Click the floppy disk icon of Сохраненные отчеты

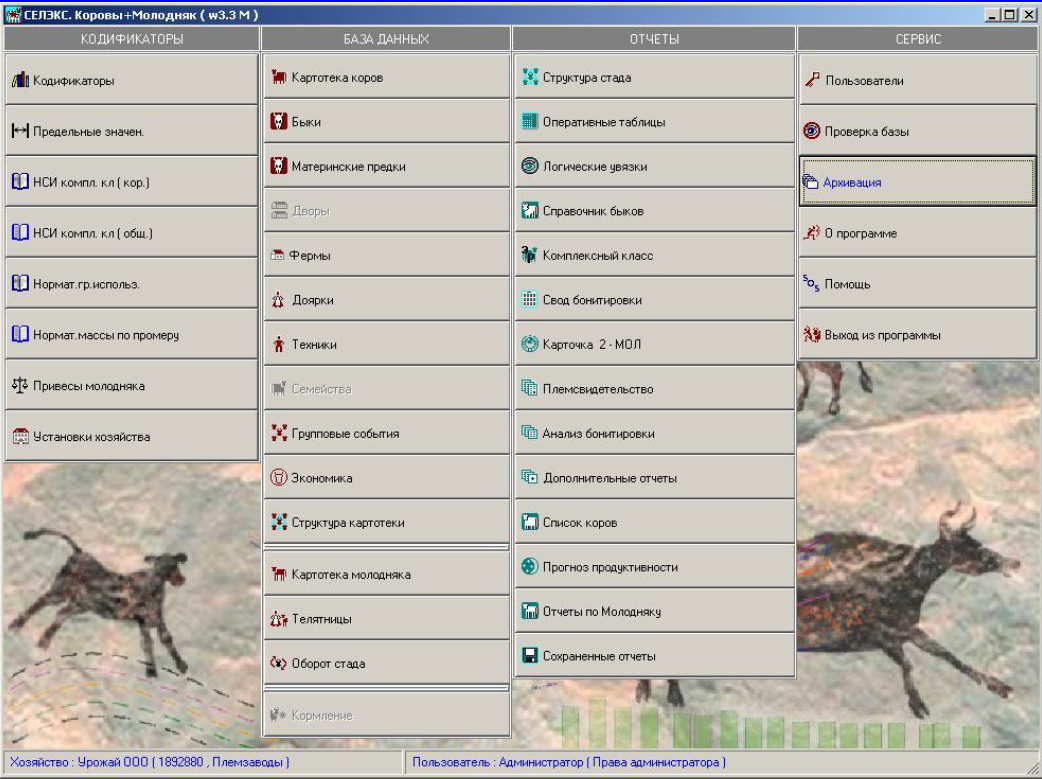pos(530,656)
